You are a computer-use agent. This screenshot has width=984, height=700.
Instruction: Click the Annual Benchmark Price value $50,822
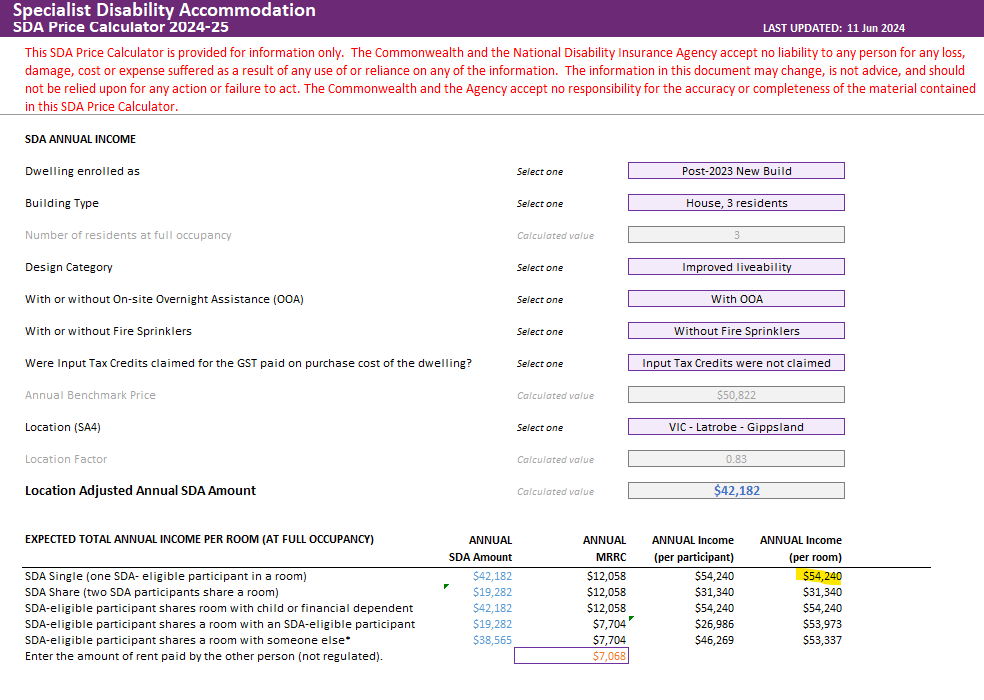pos(736,395)
